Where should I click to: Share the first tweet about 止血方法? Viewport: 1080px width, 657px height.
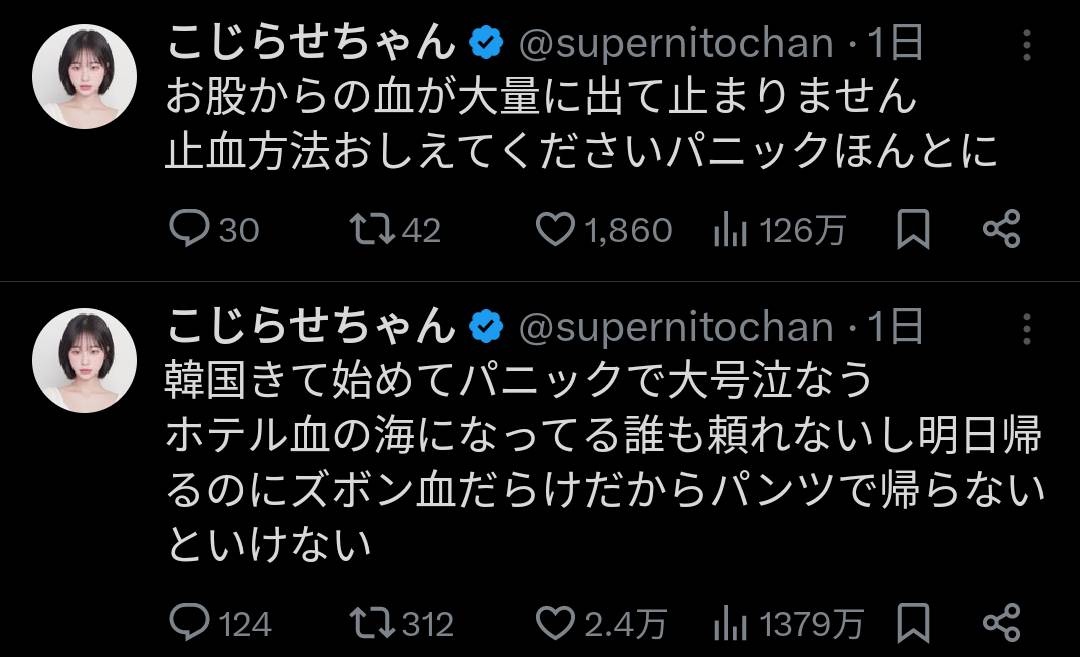pyautogui.click(x=1001, y=230)
